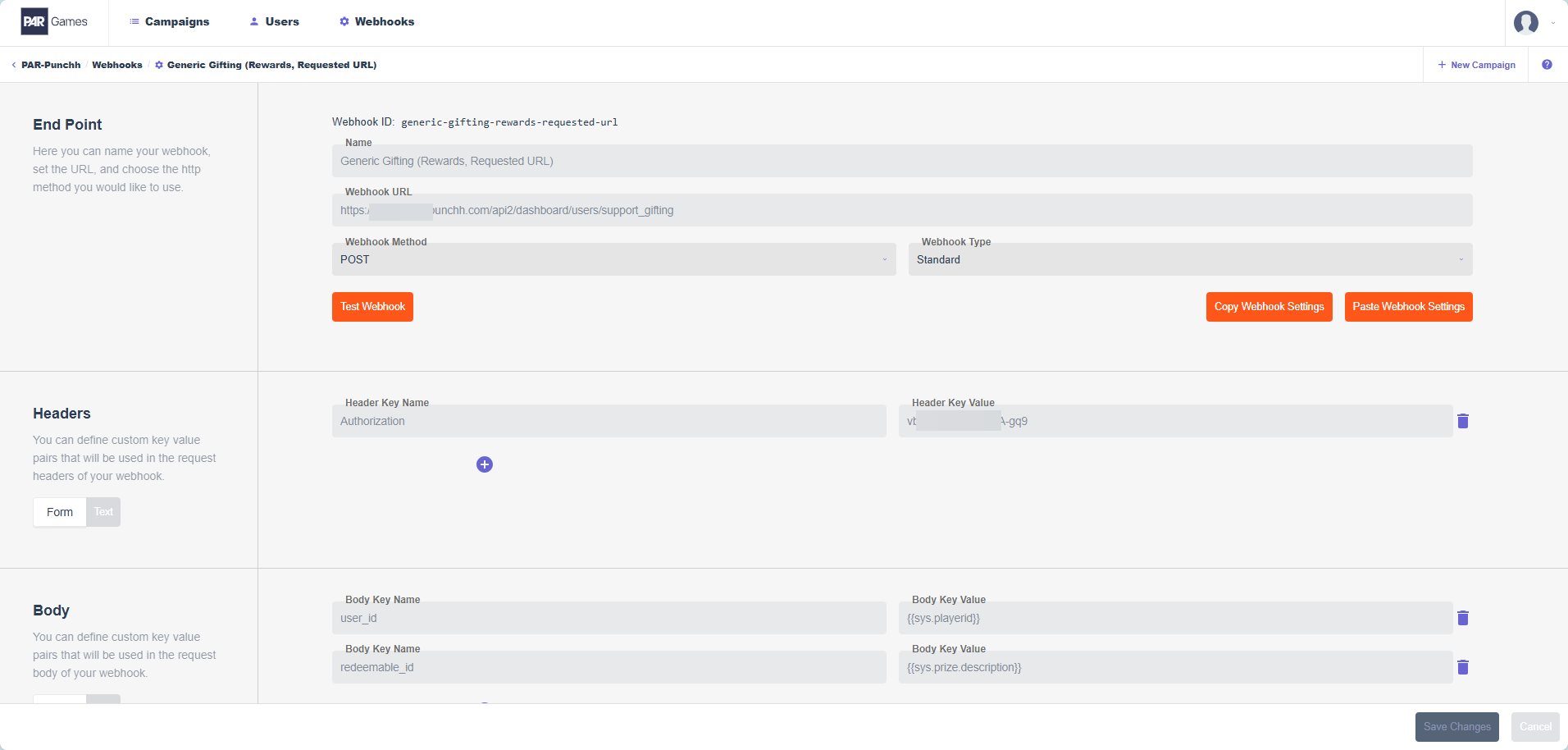Viewport: 1568px width, 750px height.
Task: Expand the account menu chevron
Action: pos(1553,23)
